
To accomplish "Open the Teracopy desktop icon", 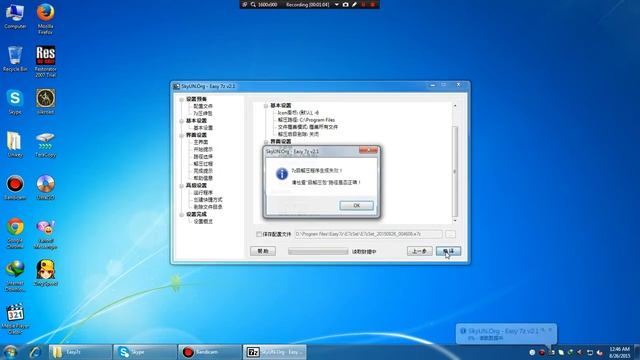I will (x=45, y=145).
